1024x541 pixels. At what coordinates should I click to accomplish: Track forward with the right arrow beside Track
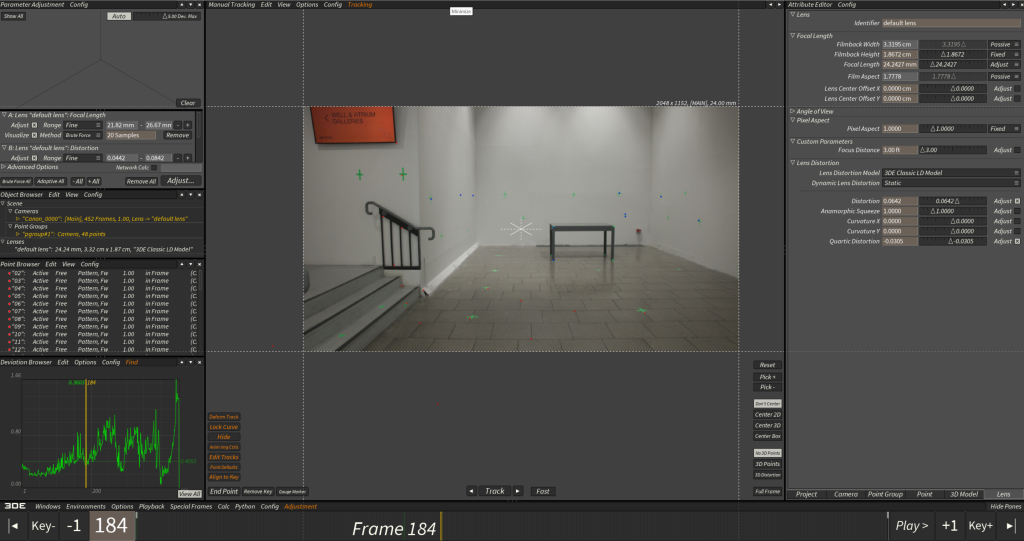tap(518, 491)
